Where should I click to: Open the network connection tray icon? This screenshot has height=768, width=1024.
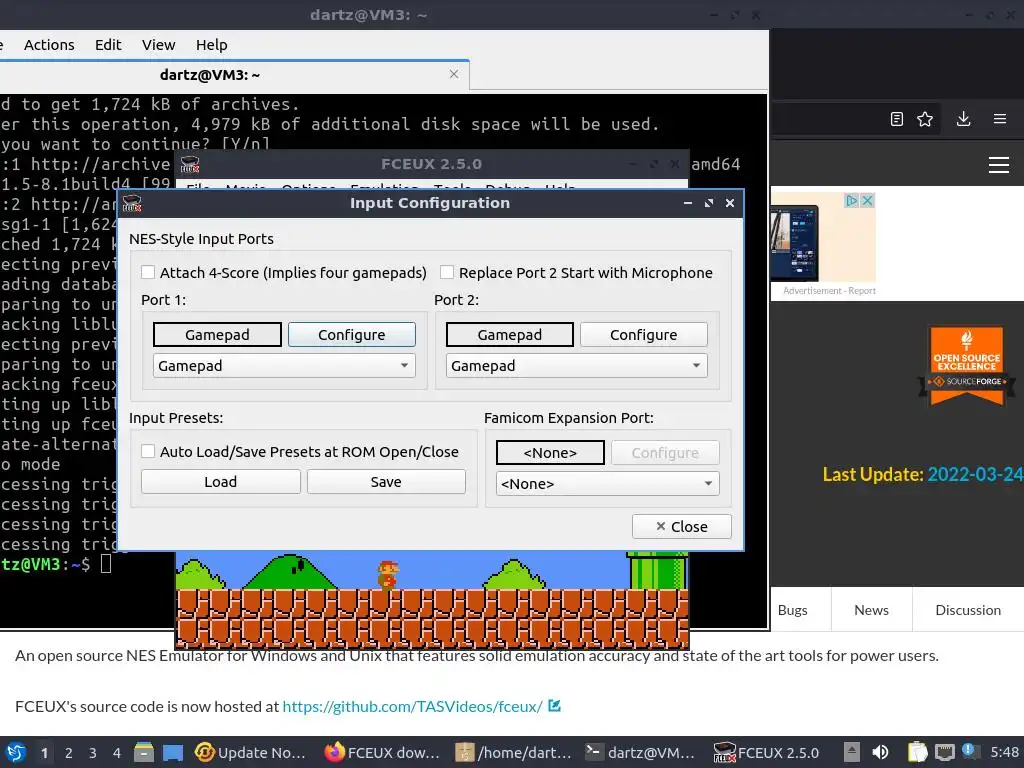(944, 752)
